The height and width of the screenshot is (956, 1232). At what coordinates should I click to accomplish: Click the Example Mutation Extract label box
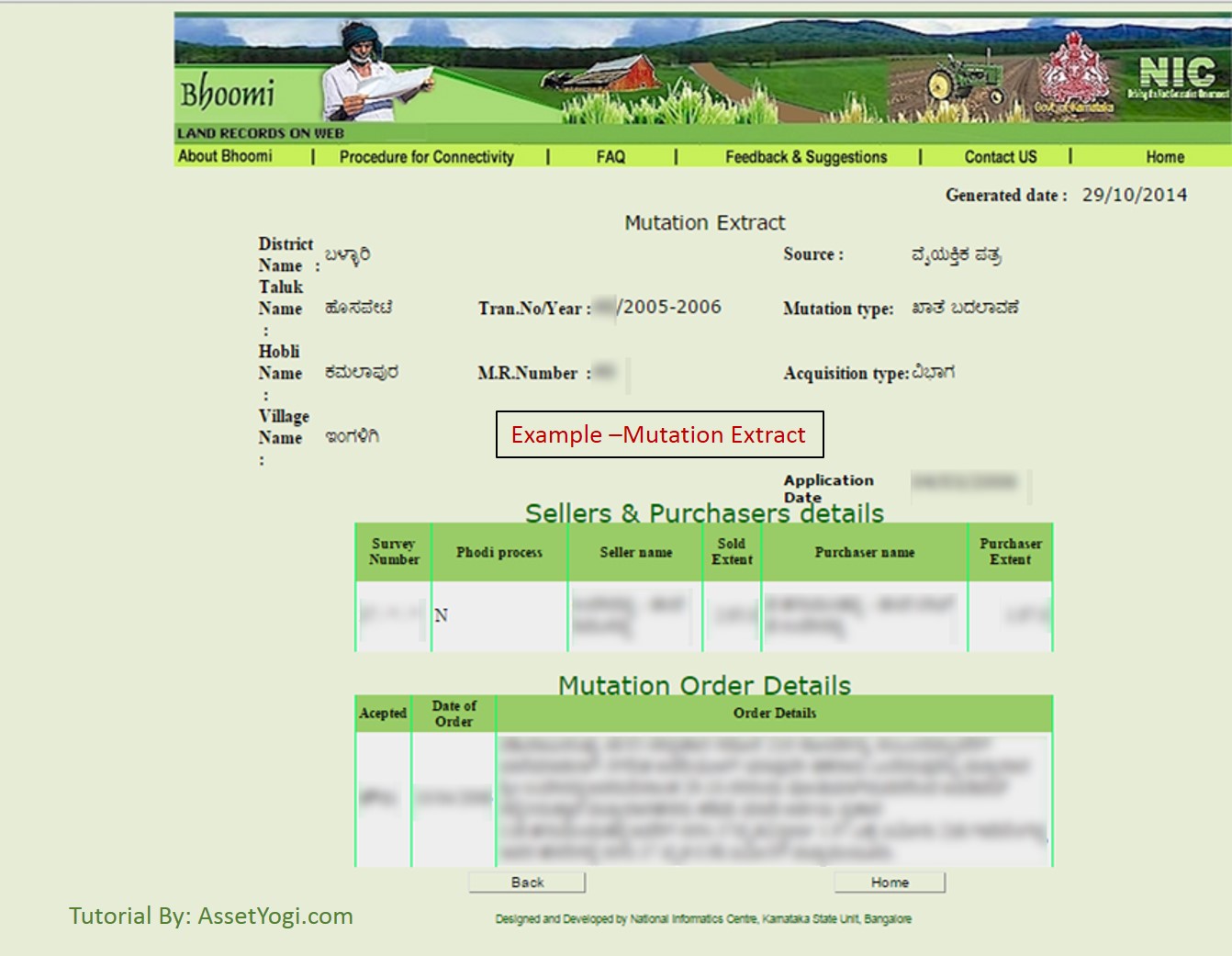pyautogui.click(x=658, y=434)
